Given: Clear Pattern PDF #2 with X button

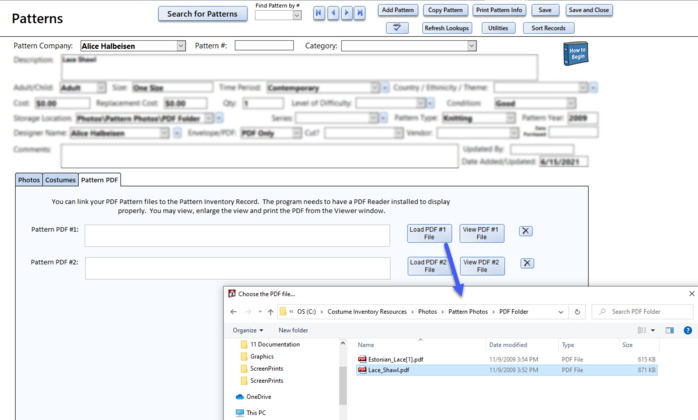Looking at the screenshot, I should click(525, 263).
